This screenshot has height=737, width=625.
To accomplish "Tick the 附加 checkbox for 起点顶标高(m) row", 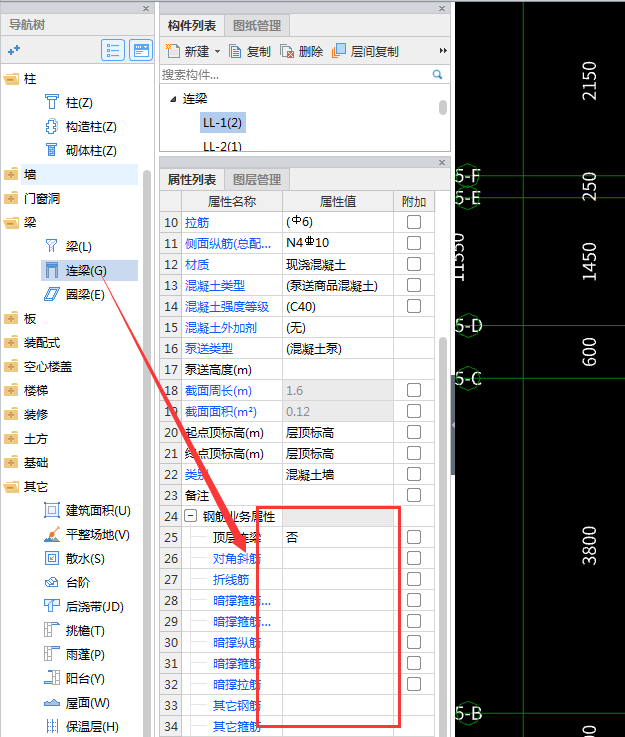I will (414, 432).
